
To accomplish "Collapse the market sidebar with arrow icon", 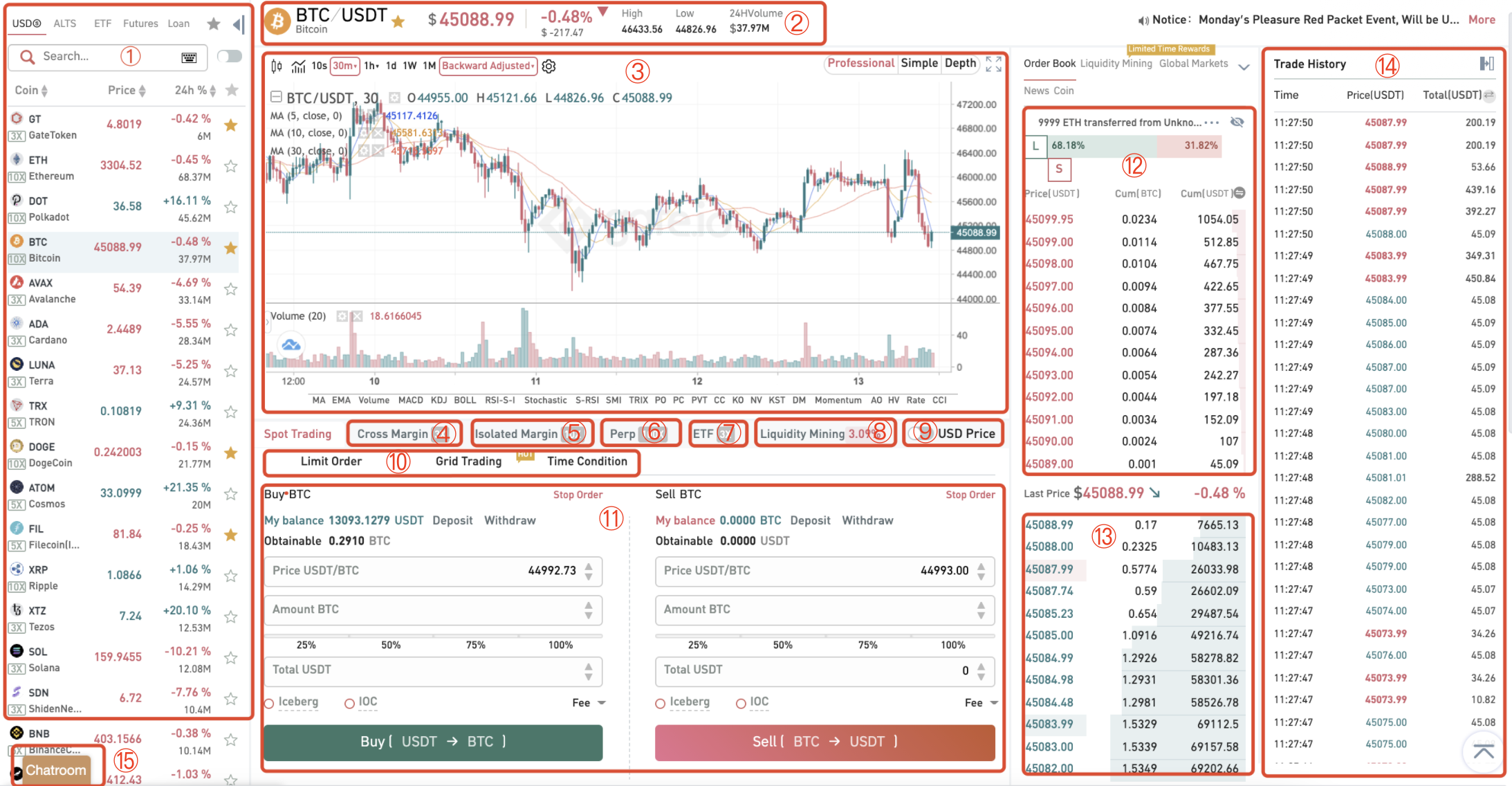I will [239, 25].
